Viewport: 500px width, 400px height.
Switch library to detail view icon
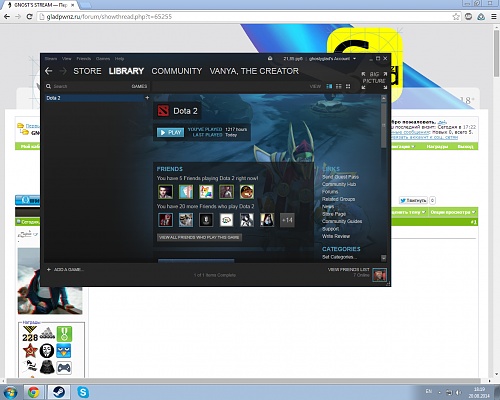click(x=329, y=86)
